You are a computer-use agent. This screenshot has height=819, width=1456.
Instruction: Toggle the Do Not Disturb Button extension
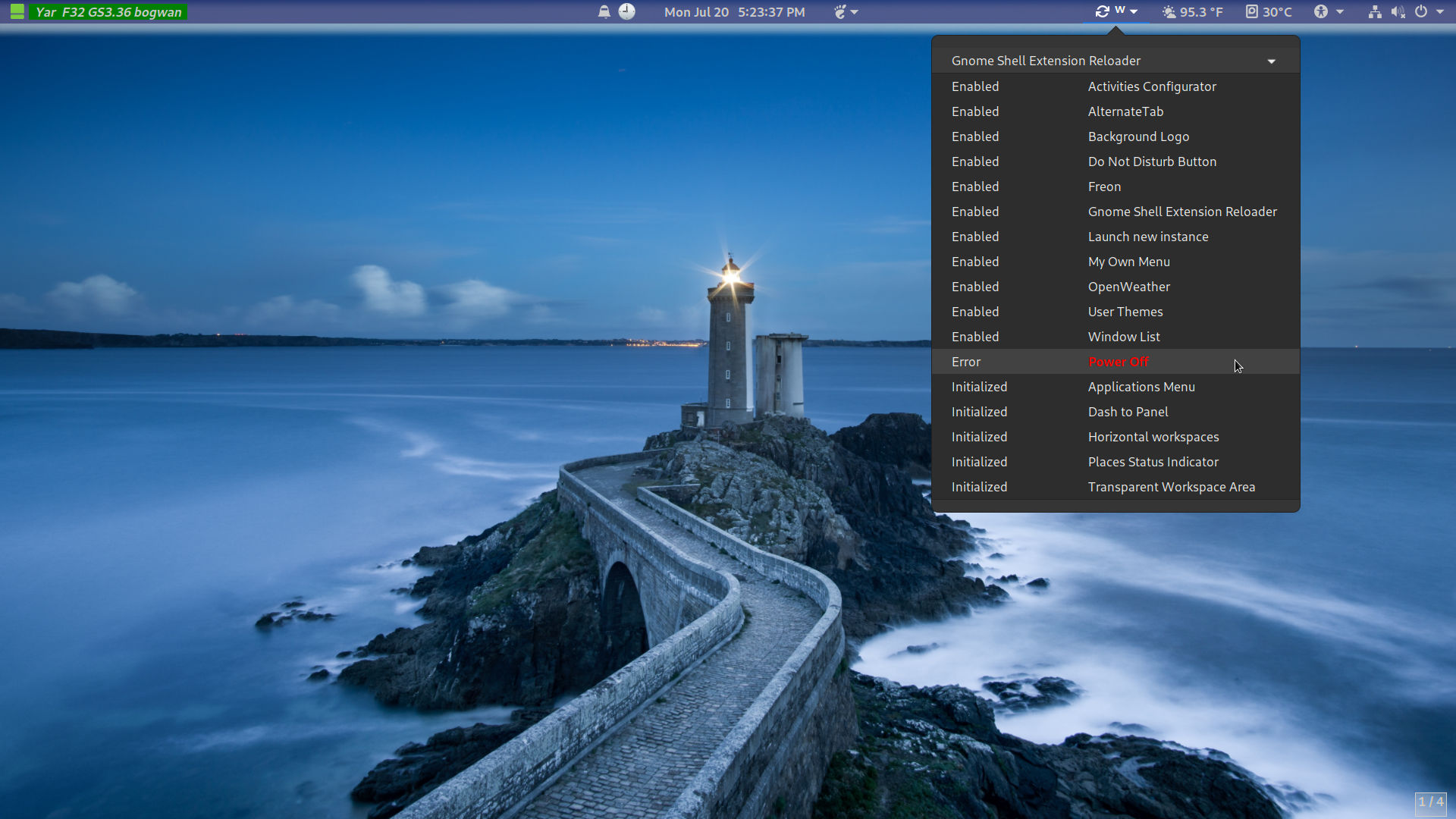click(1113, 161)
